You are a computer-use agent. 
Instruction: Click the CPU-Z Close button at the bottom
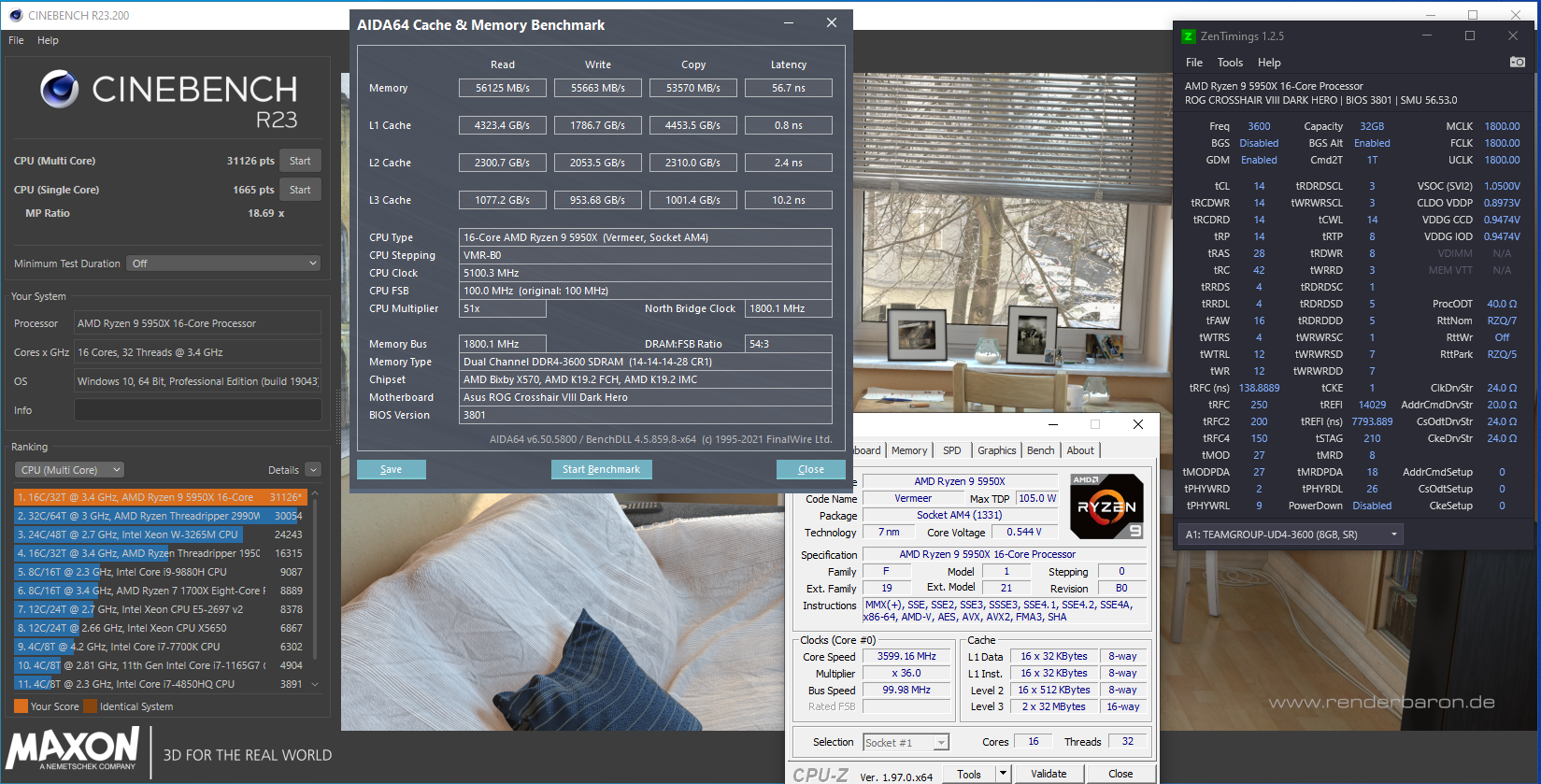point(1120,774)
